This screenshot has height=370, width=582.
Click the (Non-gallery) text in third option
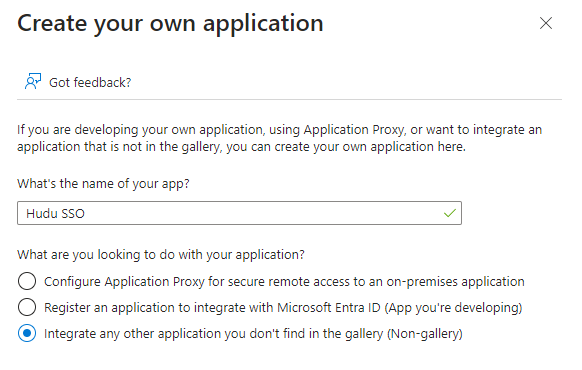(425, 334)
